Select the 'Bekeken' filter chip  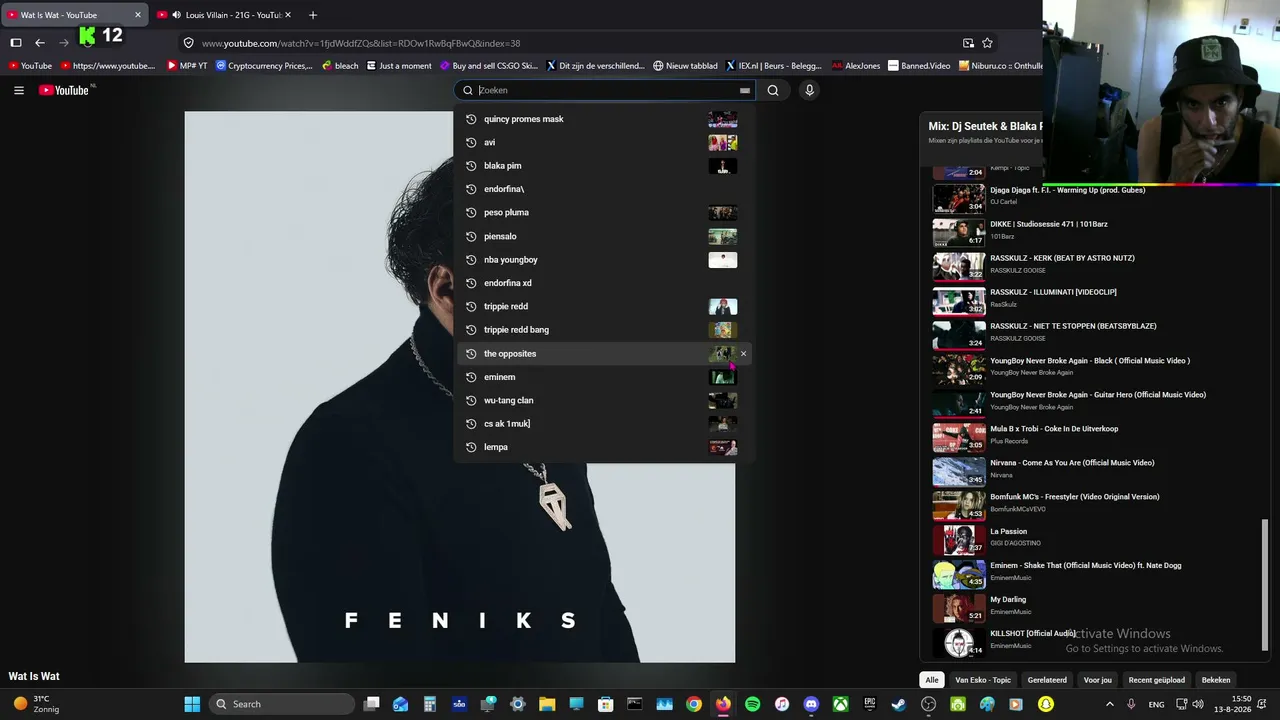tap(1216, 680)
